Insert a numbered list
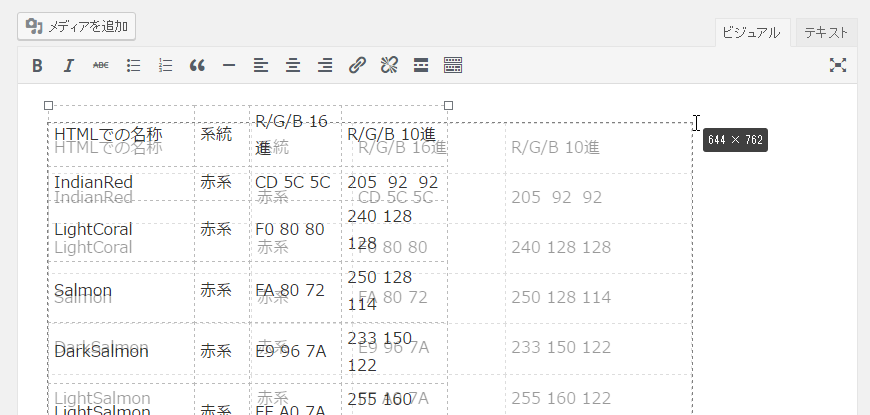The height and width of the screenshot is (415, 870). click(165, 66)
